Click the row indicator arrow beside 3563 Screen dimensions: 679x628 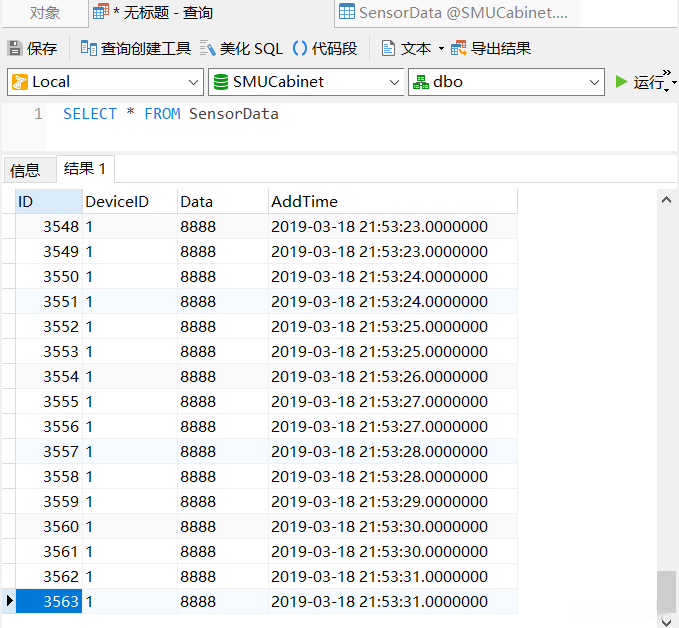point(9,601)
